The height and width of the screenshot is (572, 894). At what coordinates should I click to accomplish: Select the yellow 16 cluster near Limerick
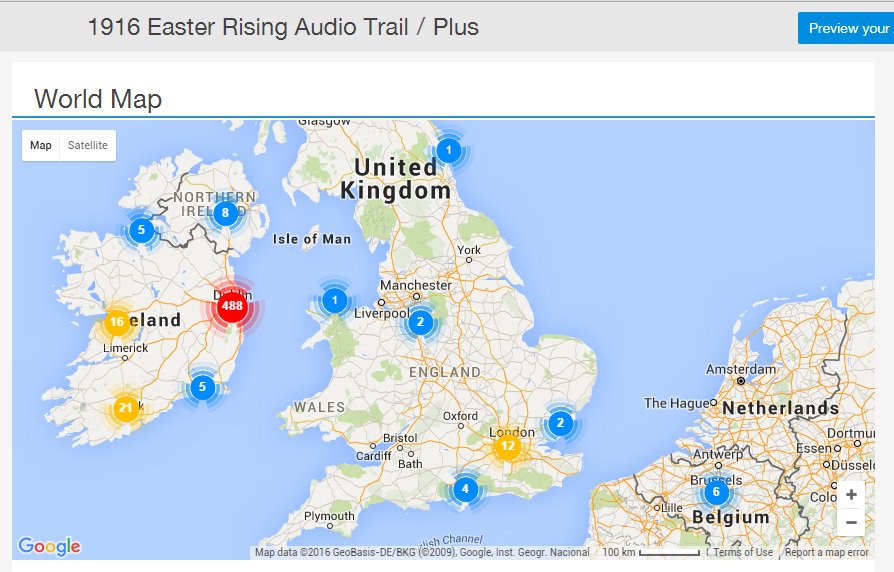click(x=116, y=322)
